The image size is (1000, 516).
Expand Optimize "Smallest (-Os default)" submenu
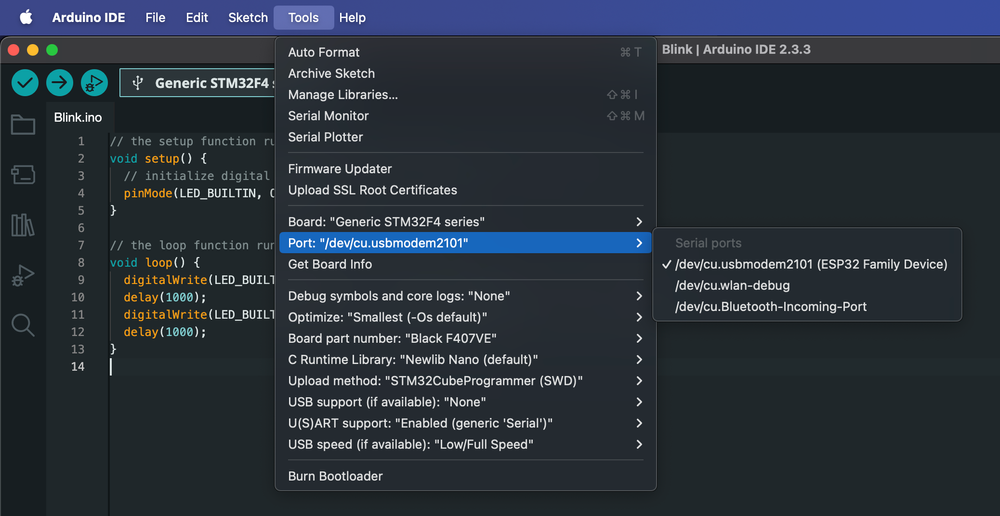pos(465,317)
